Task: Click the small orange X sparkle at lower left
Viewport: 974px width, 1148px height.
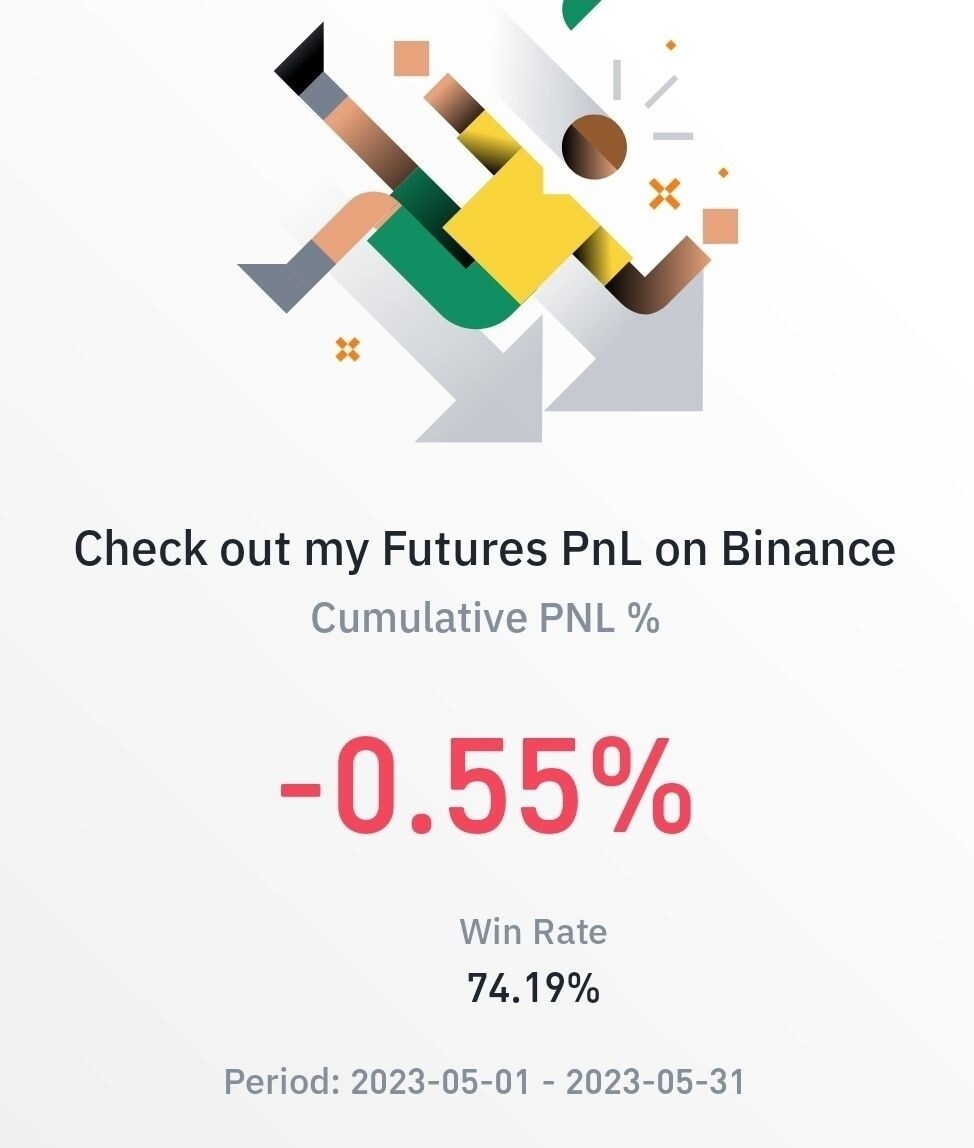Action: coord(347,349)
